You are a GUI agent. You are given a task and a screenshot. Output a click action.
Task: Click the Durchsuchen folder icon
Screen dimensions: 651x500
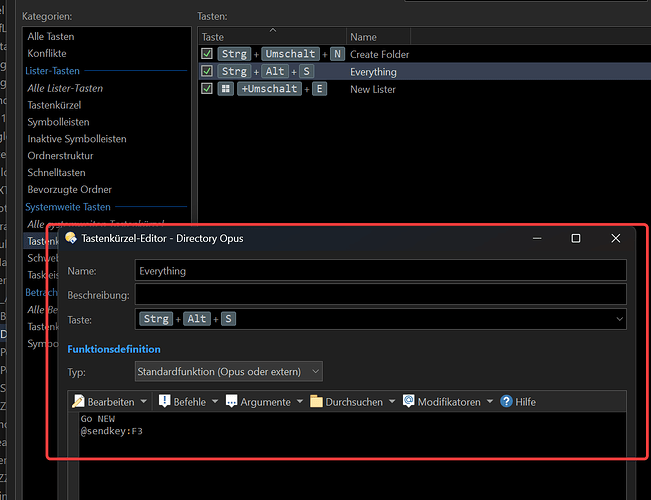tap(316, 401)
